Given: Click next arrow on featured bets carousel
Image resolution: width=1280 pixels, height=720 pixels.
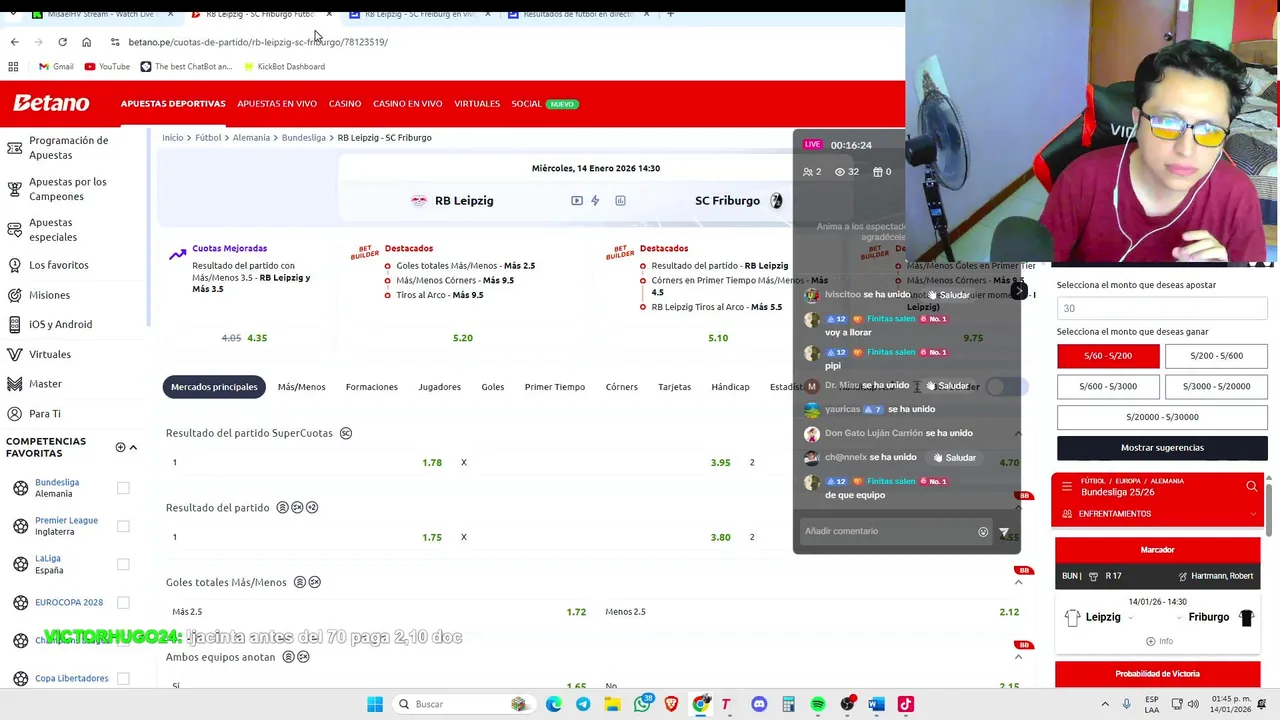Looking at the screenshot, I should point(1018,292).
